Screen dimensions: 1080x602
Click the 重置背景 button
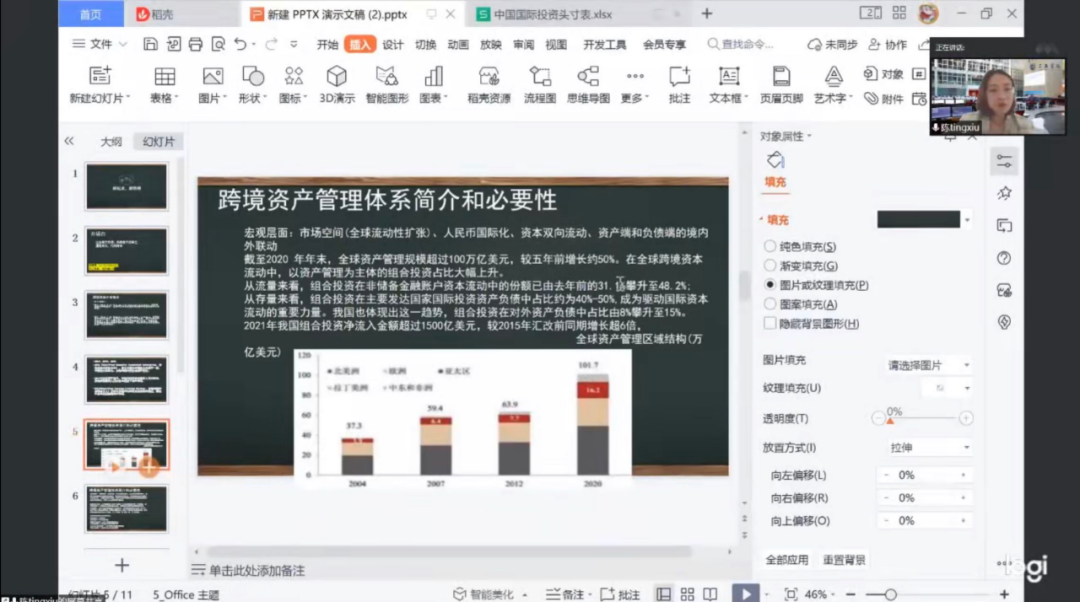(x=845, y=559)
